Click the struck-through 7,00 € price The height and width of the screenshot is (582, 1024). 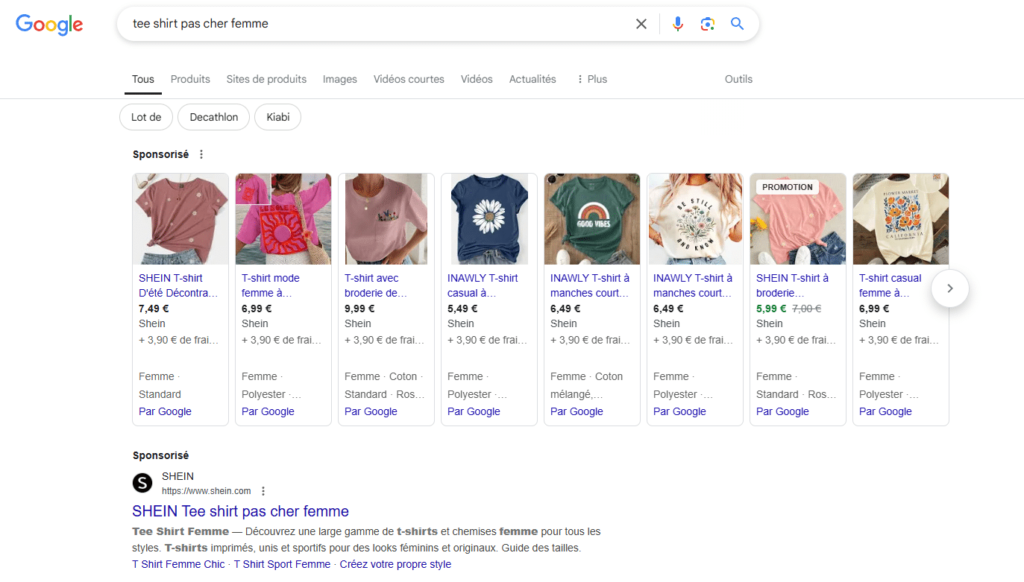(807, 309)
